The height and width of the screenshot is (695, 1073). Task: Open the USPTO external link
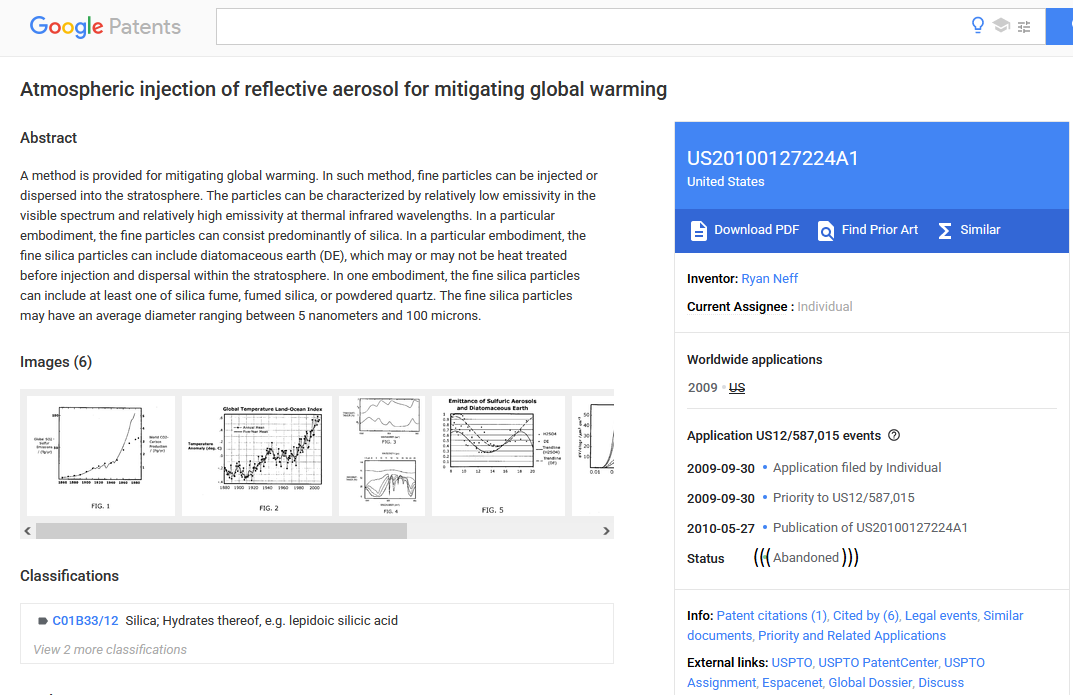(792, 662)
